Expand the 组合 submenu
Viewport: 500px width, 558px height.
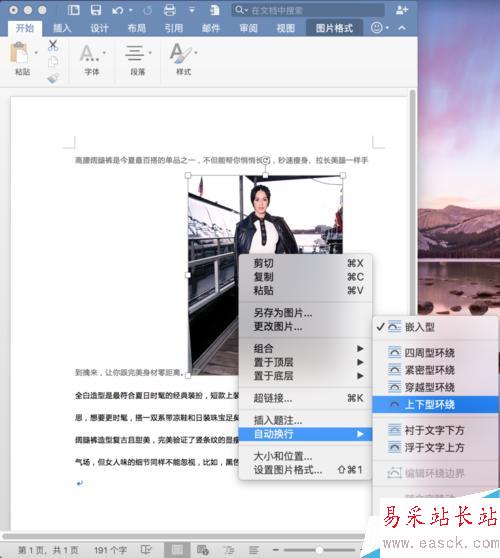point(306,348)
